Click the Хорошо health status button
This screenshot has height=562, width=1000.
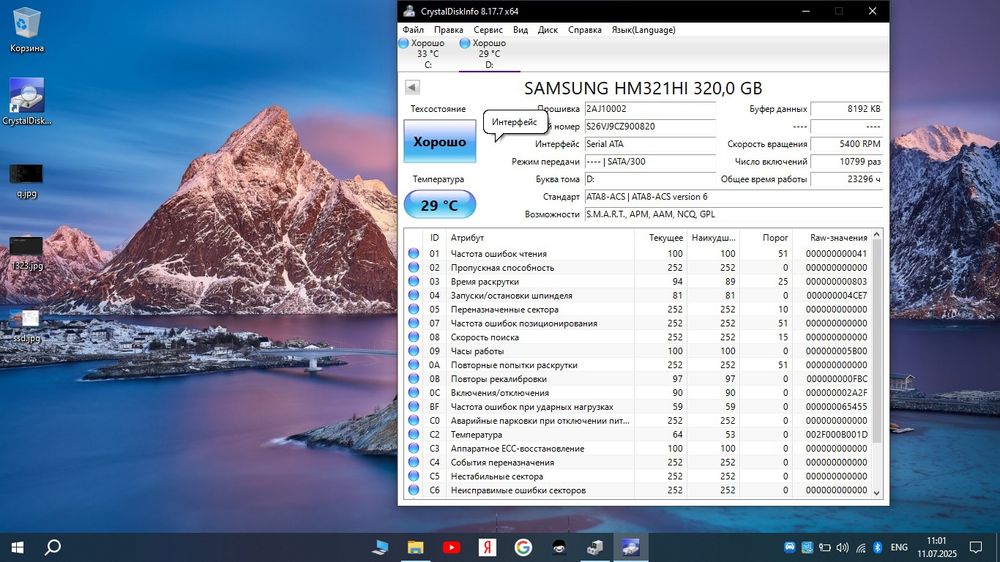tap(439, 141)
